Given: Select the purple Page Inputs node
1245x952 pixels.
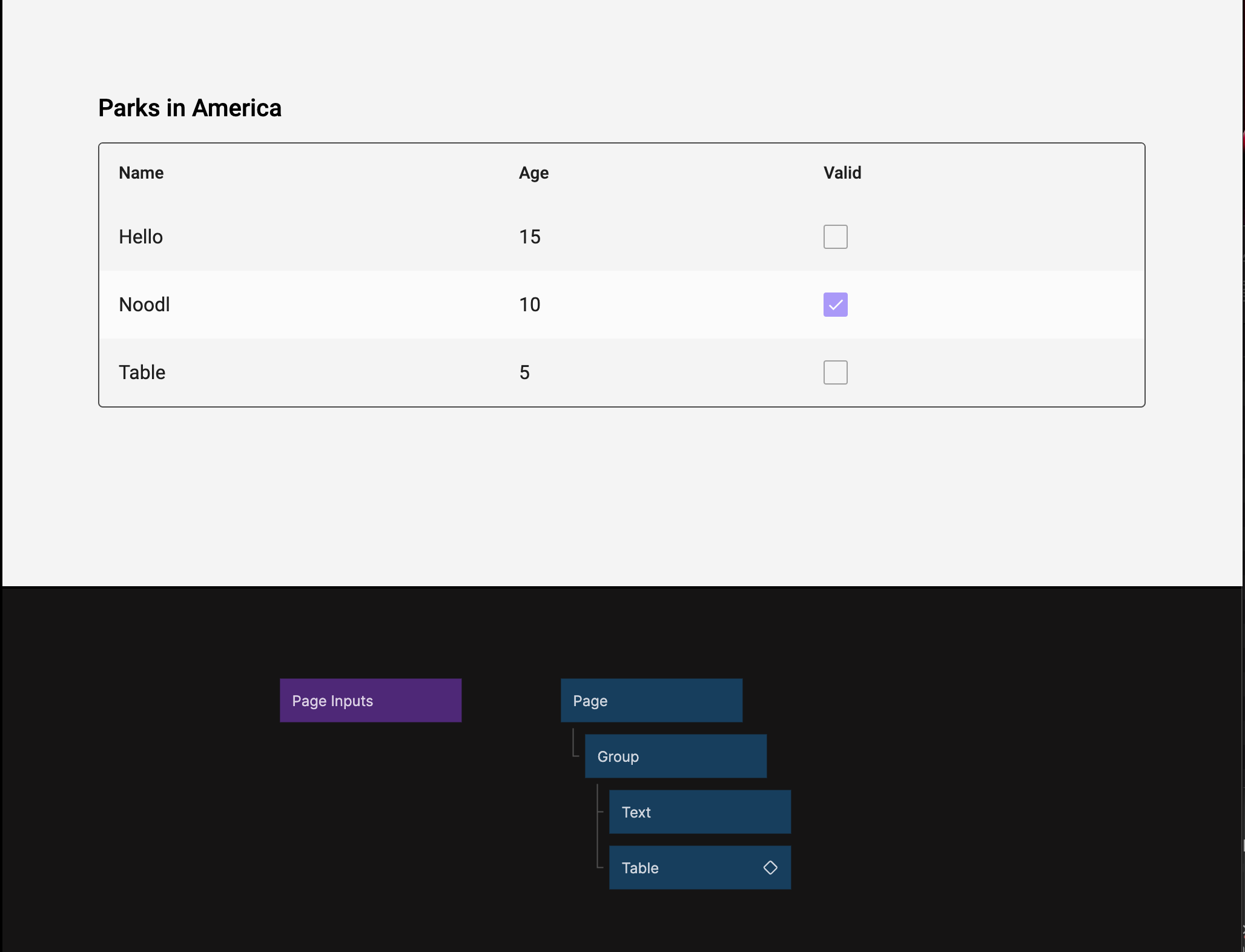Looking at the screenshot, I should point(370,701).
